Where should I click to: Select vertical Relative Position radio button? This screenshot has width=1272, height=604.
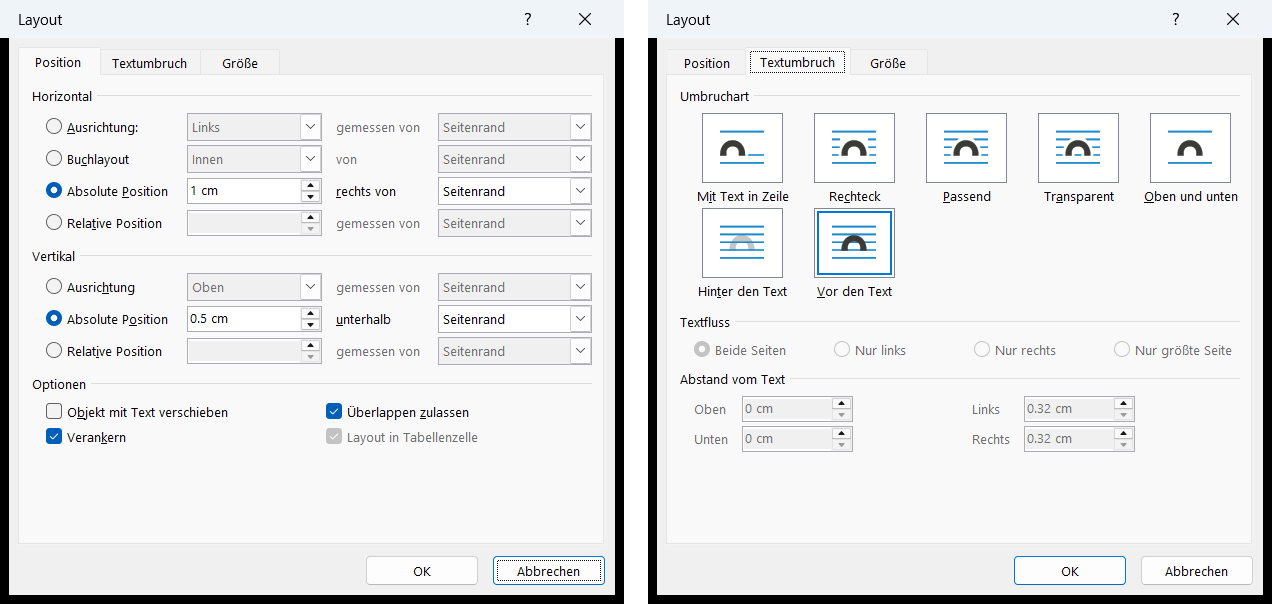54,351
